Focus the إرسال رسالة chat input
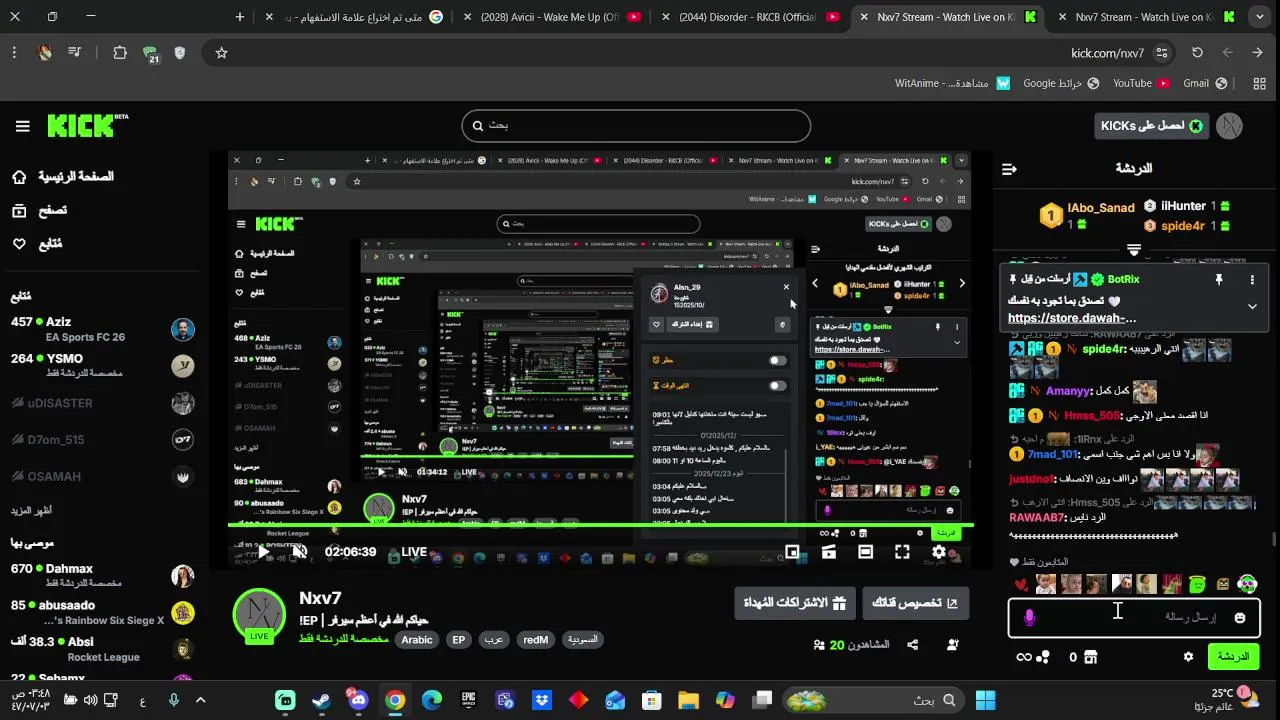 point(1134,618)
